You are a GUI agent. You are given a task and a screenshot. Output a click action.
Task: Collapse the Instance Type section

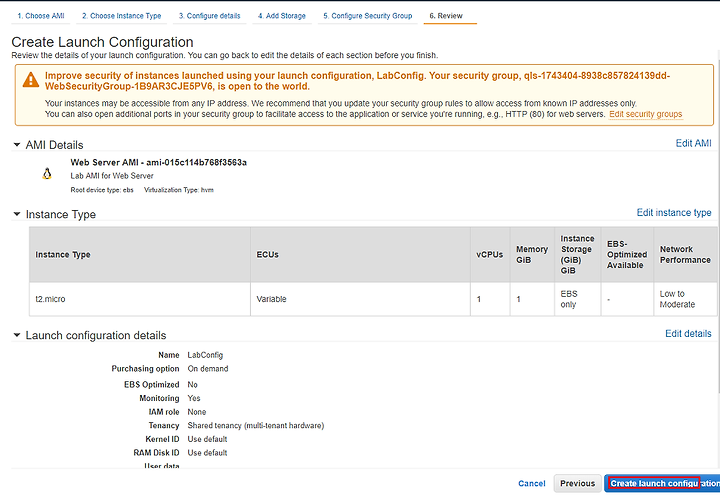pos(17,214)
